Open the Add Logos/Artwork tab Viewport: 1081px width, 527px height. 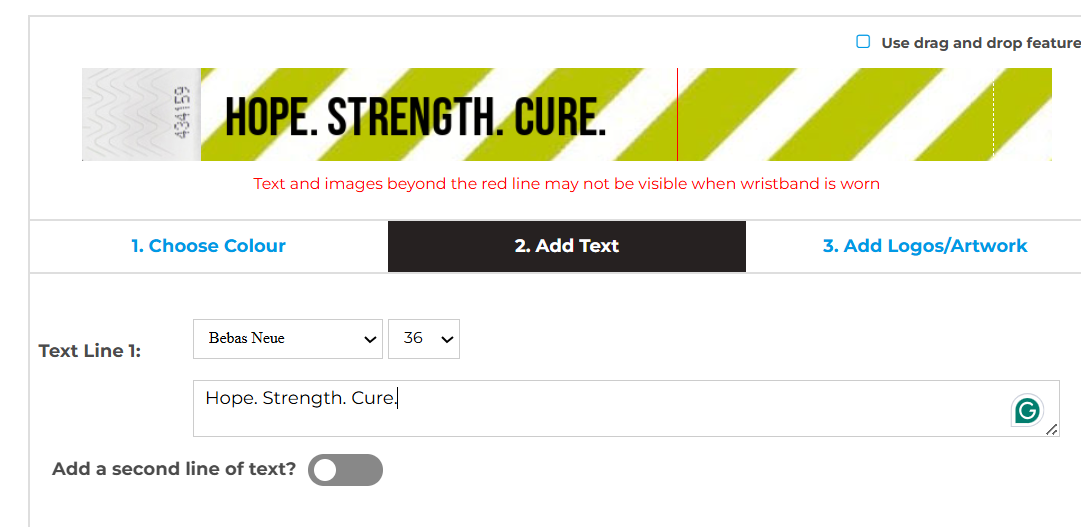pos(924,246)
